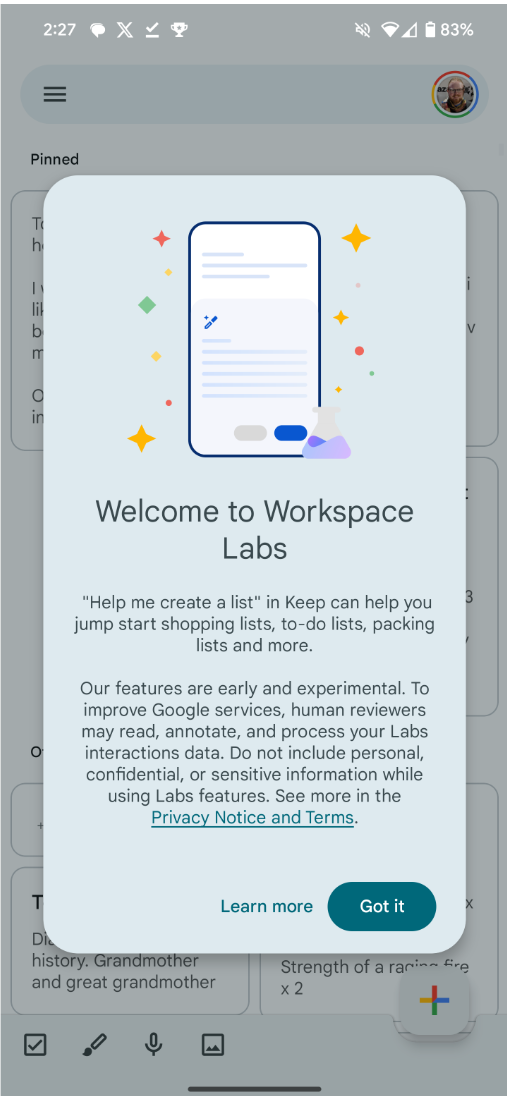This screenshot has width=507, height=1096.
Task: Tap the colorful plus new note button
Action: pos(434,1001)
